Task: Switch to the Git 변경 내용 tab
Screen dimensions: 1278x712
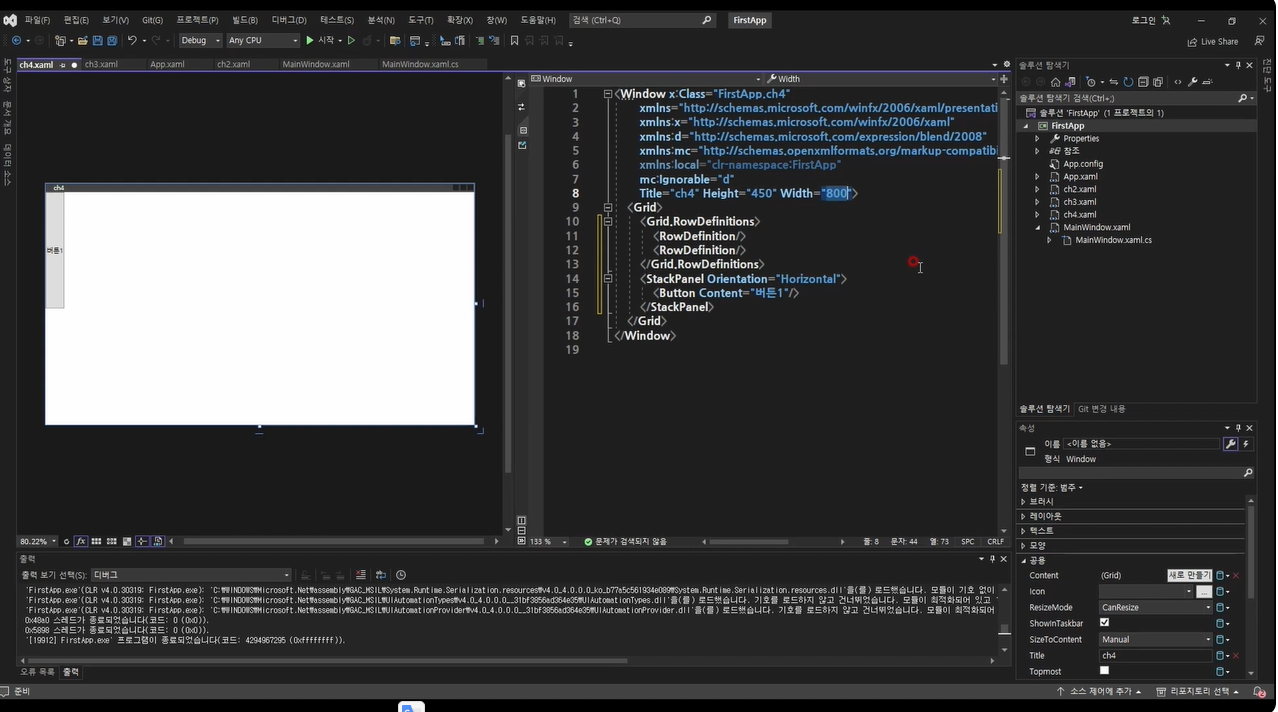Action: click(x=1101, y=409)
